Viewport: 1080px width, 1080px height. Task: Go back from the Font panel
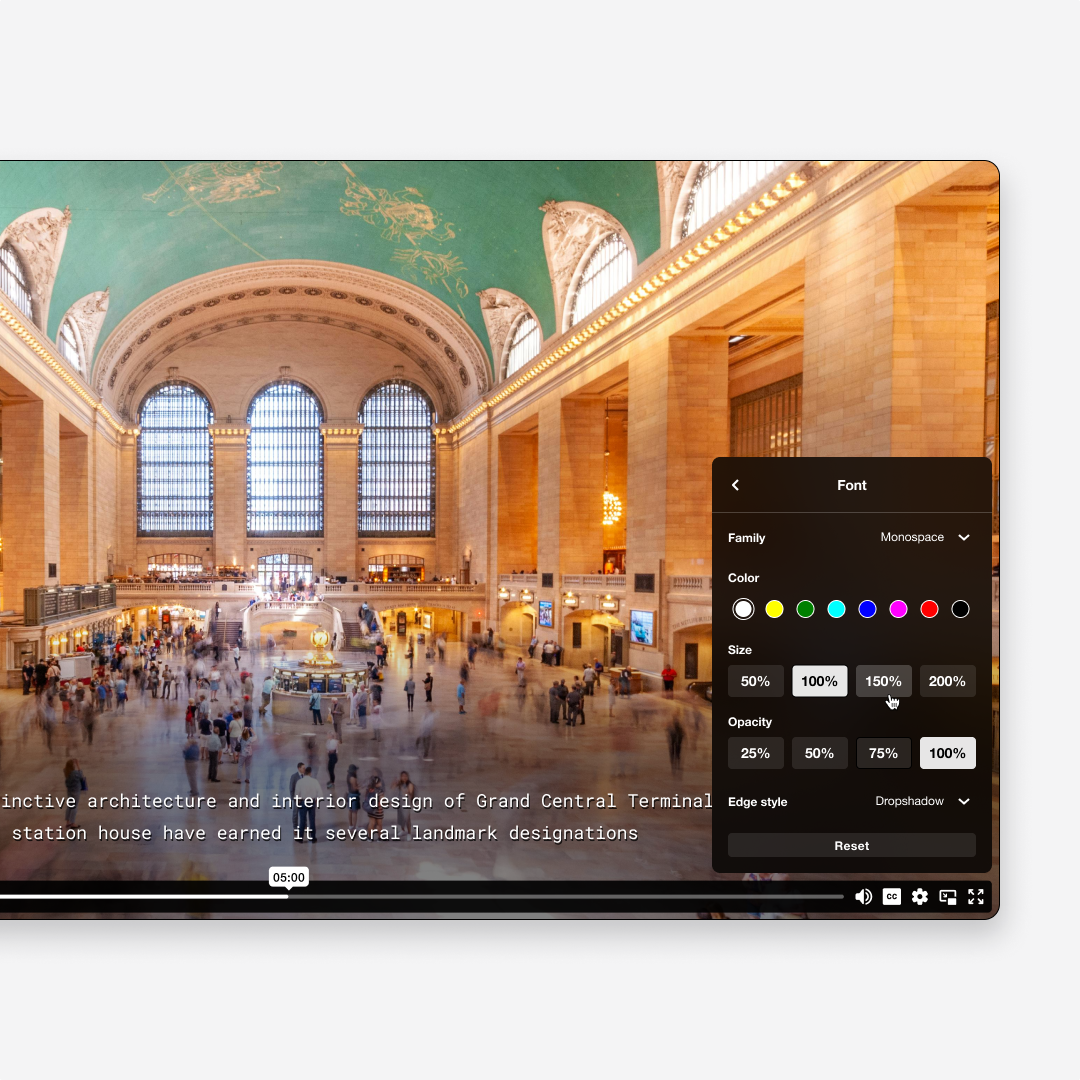(x=736, y=485)
